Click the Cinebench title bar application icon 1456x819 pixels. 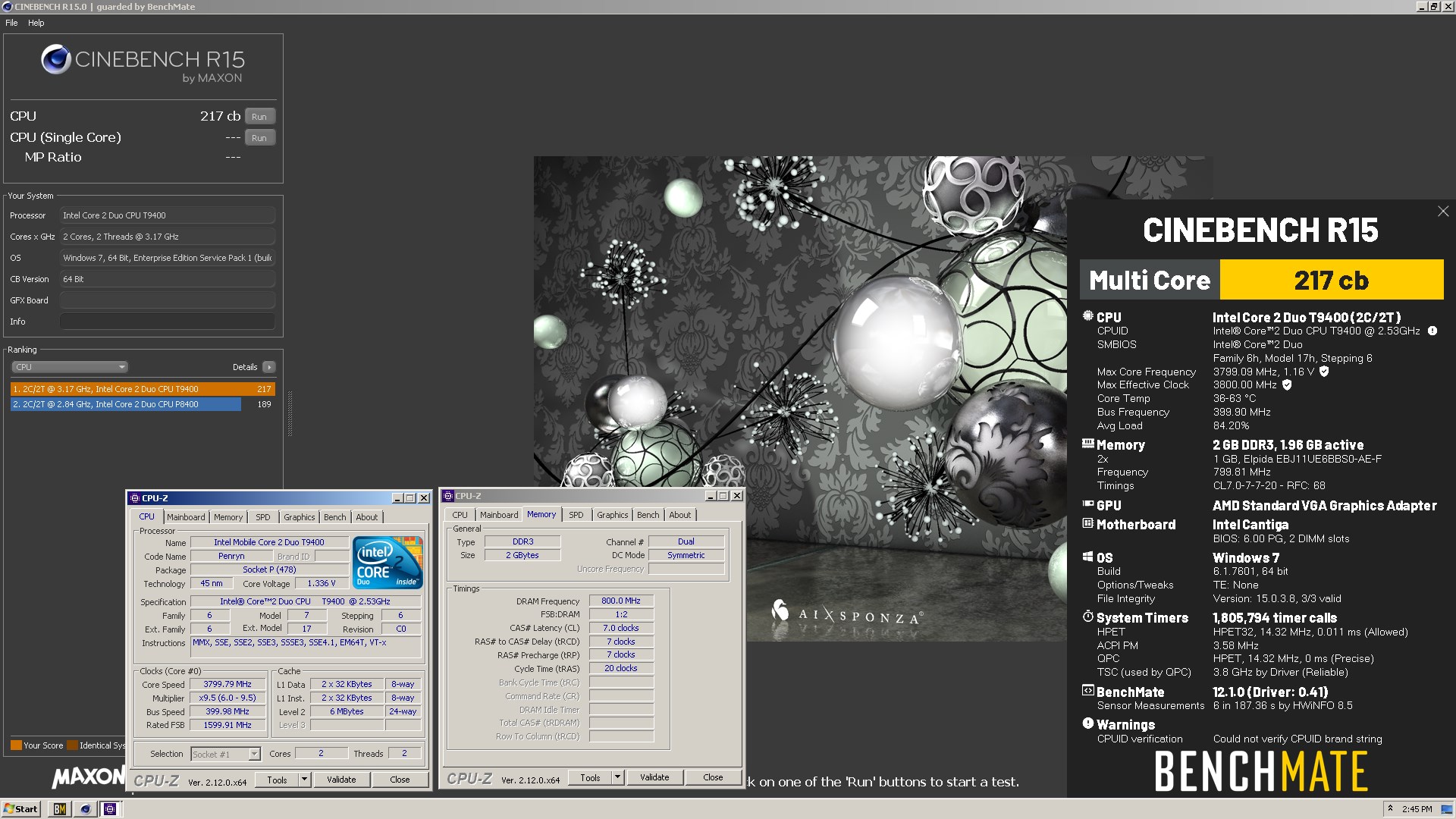(7, 7)
